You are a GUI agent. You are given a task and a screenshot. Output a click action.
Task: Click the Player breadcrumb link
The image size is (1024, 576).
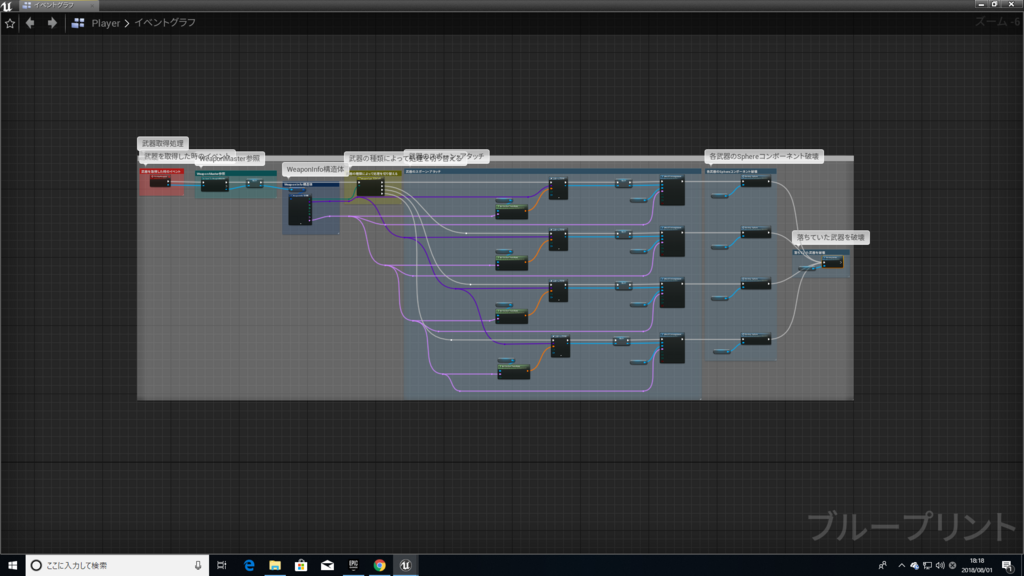coord(105,23)
